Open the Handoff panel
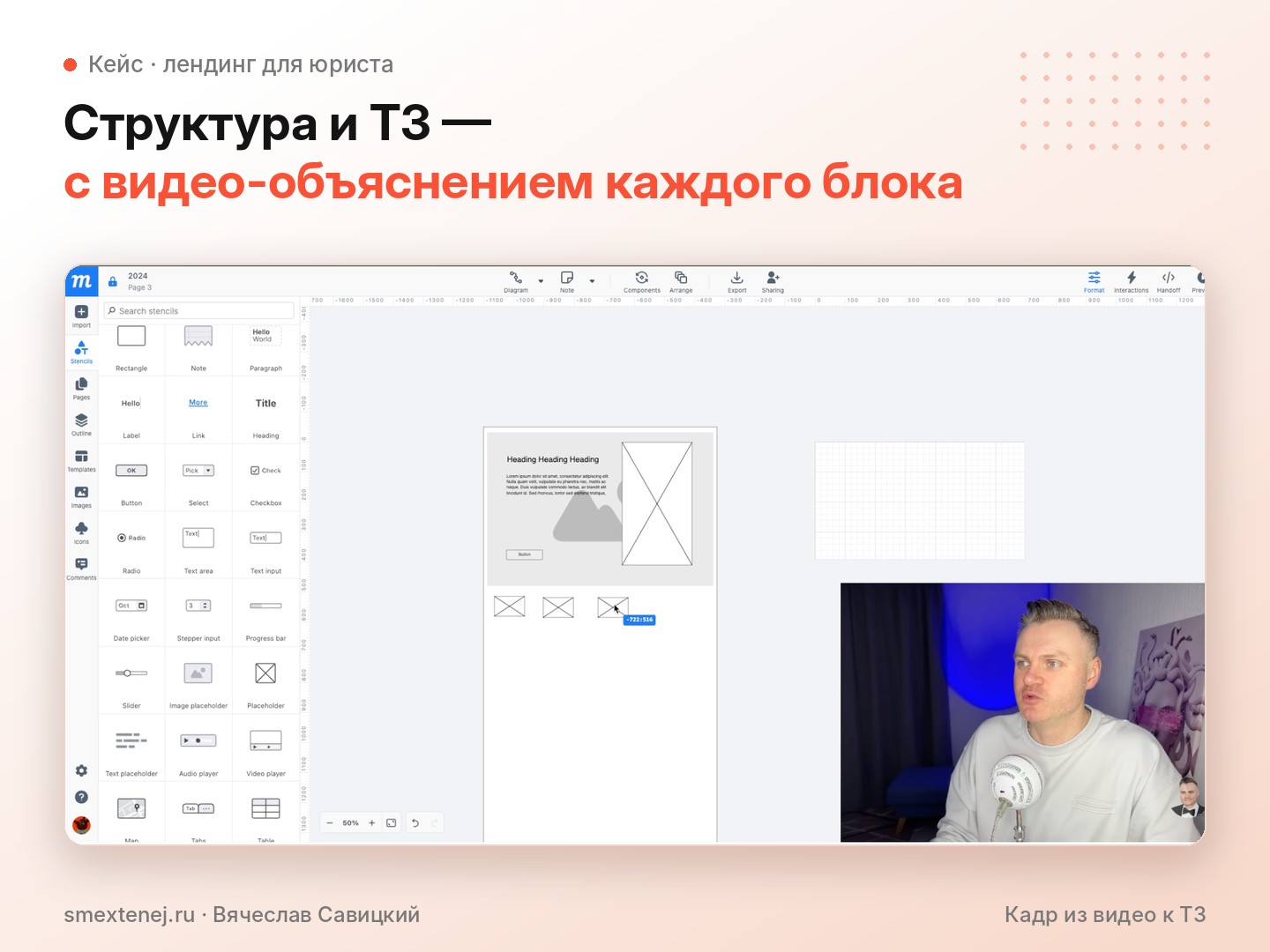Screen dimensions: 1270x952 coord(1169,281)
